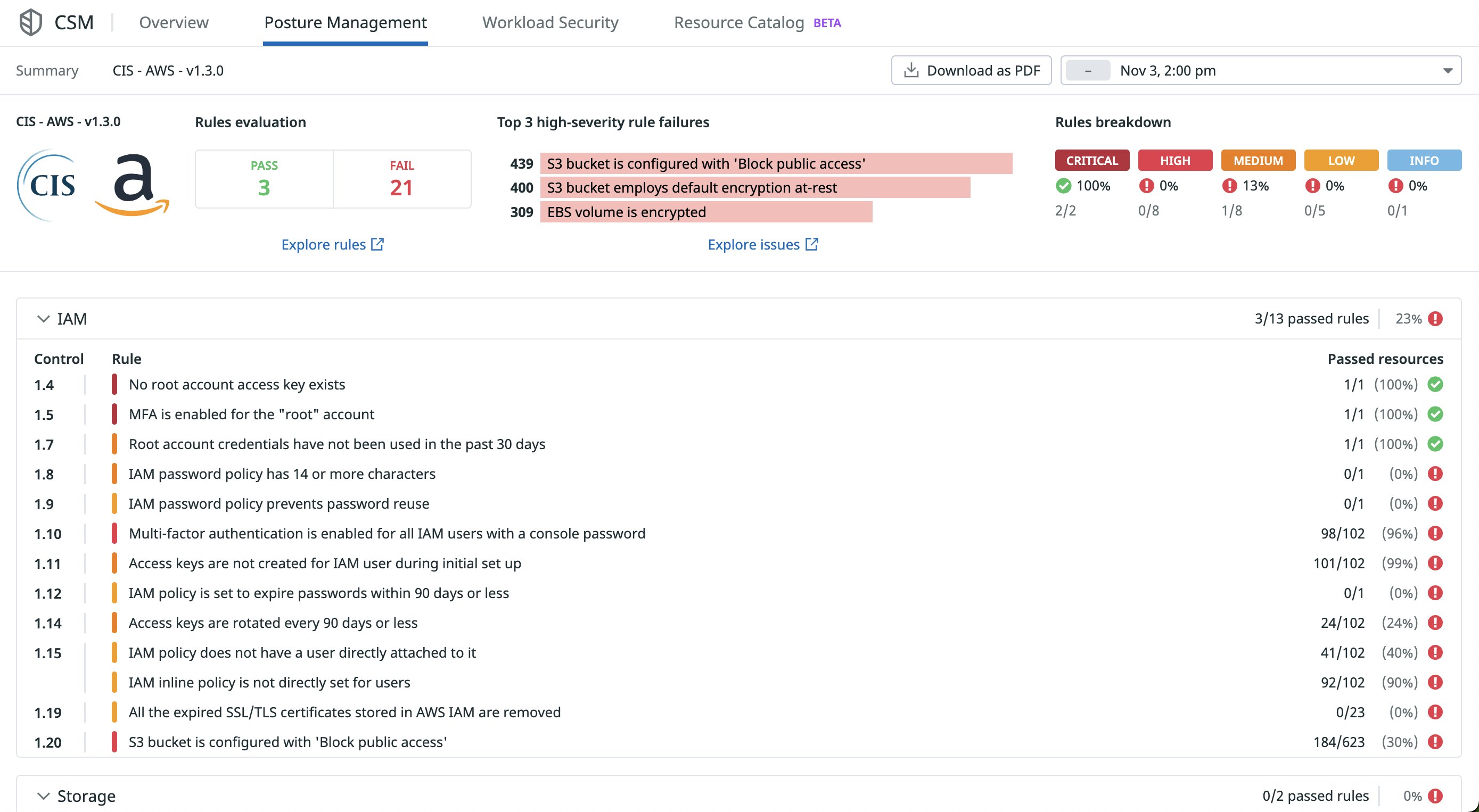Image resolution: width=1479 pixels, height=812 pixels.
Task: Switch to the Overview tab
Action: [x=174, y=22]
